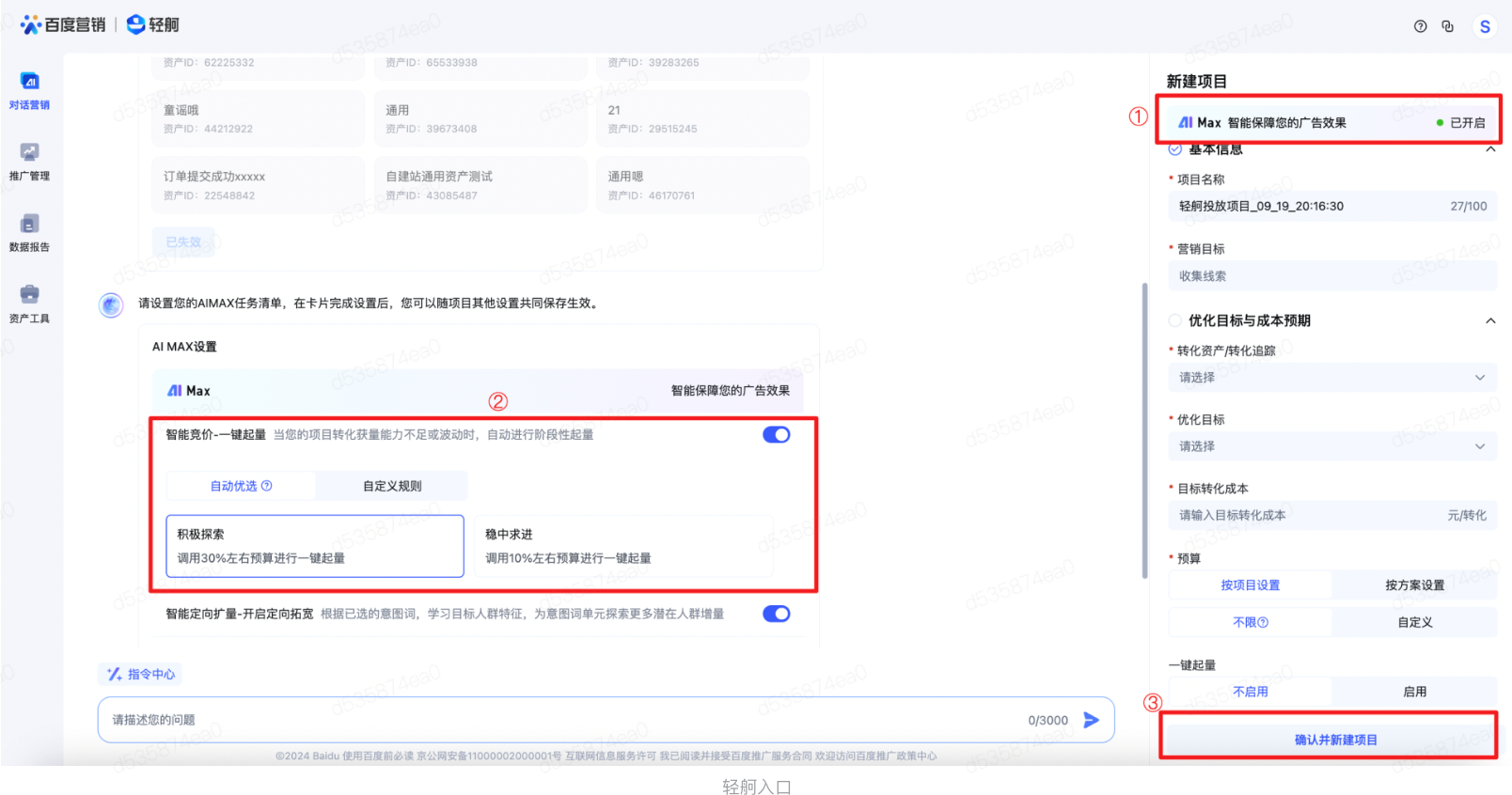Screen dimensions: 1512x795
Task: Open 优化目标 dropdown
Action: 1332,446
